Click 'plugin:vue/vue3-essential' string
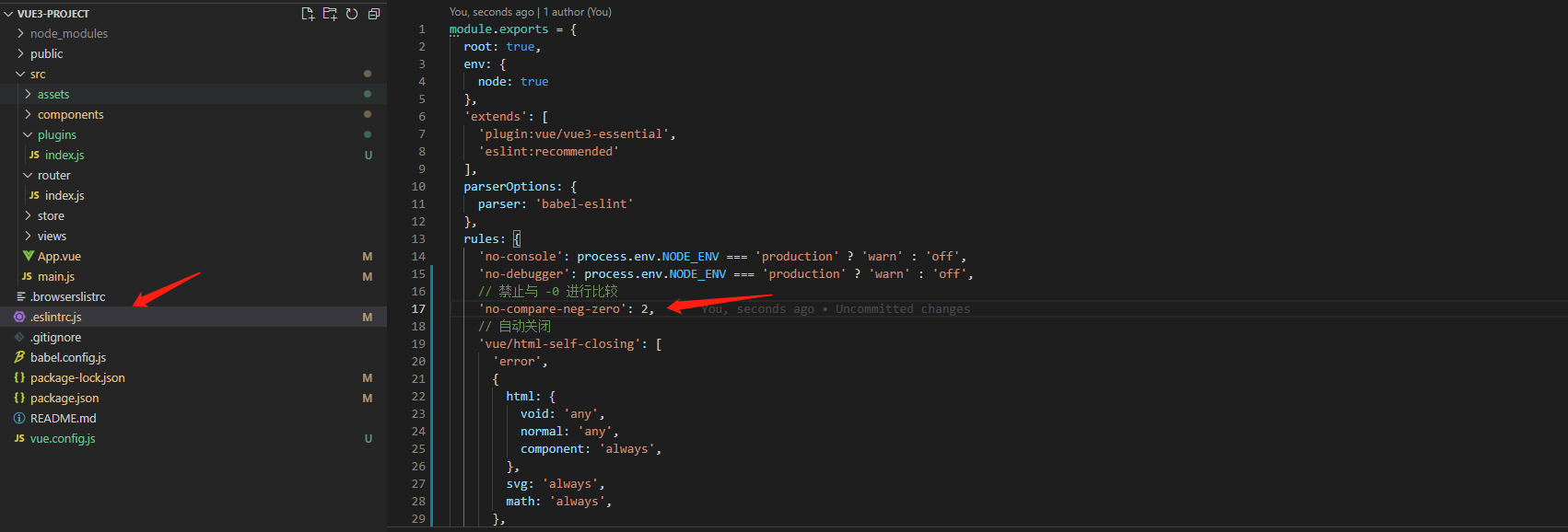The width and height of the screenshot is (1568, 532). [574, 133]
